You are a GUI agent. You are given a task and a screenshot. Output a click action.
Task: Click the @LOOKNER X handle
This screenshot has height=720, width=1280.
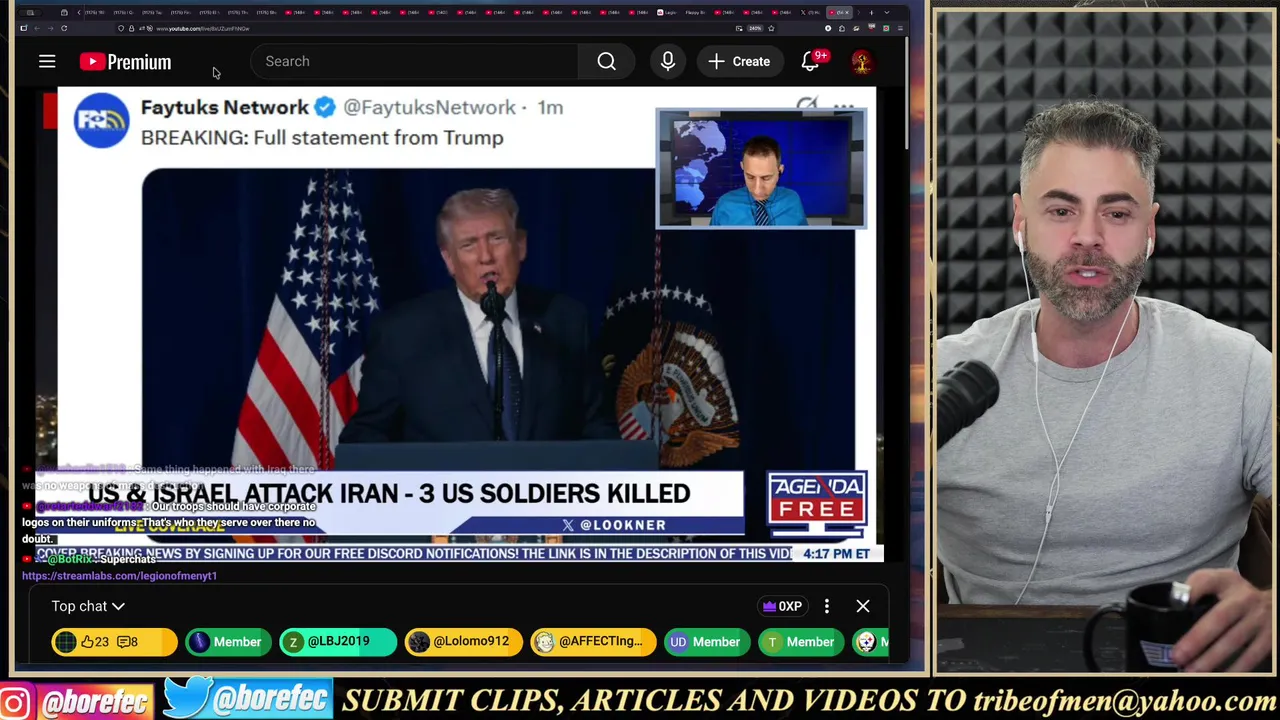point(614,525)
